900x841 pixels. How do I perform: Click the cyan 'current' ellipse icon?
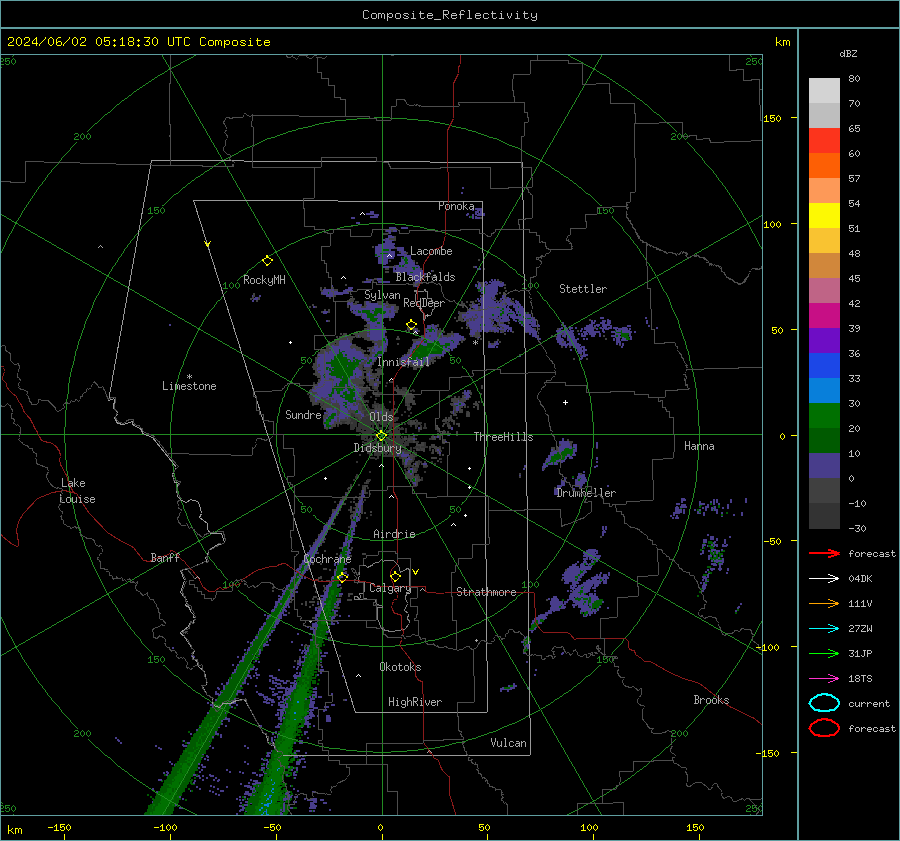pyautogui.click(x=824, y=703)
